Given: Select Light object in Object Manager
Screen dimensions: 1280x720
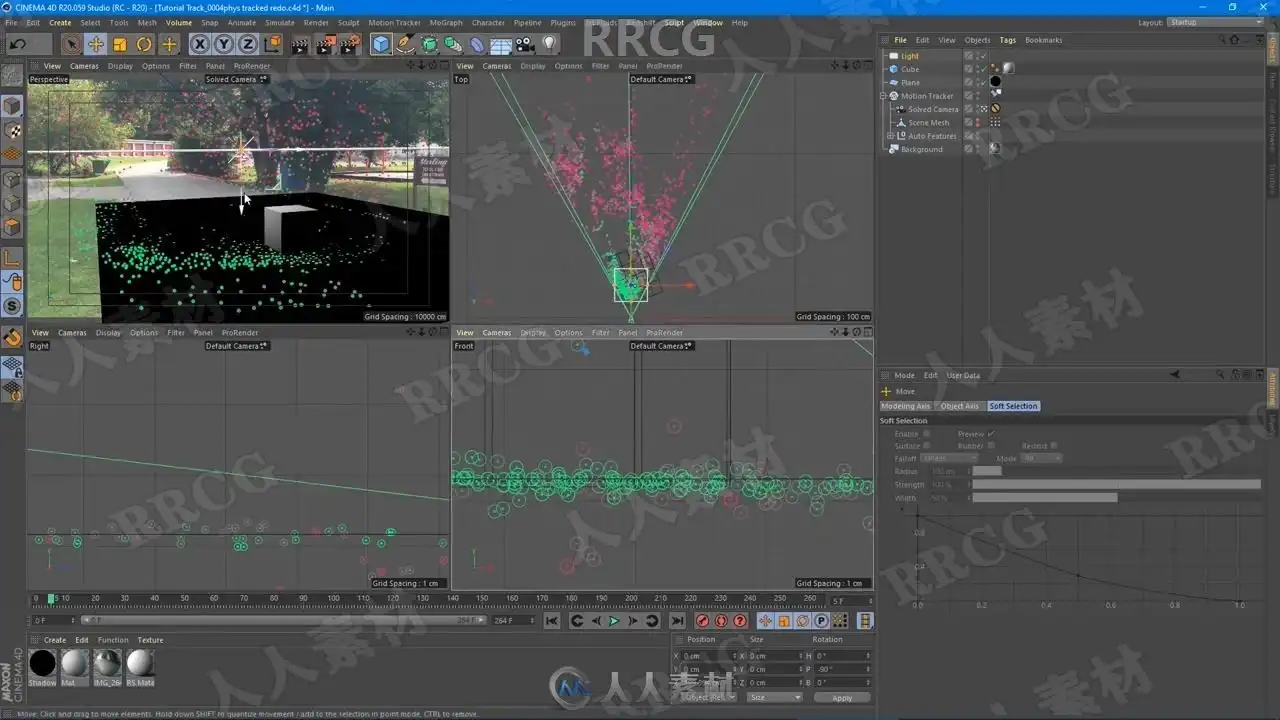Looking at the screenshot, I should click(x=909, y=56).
